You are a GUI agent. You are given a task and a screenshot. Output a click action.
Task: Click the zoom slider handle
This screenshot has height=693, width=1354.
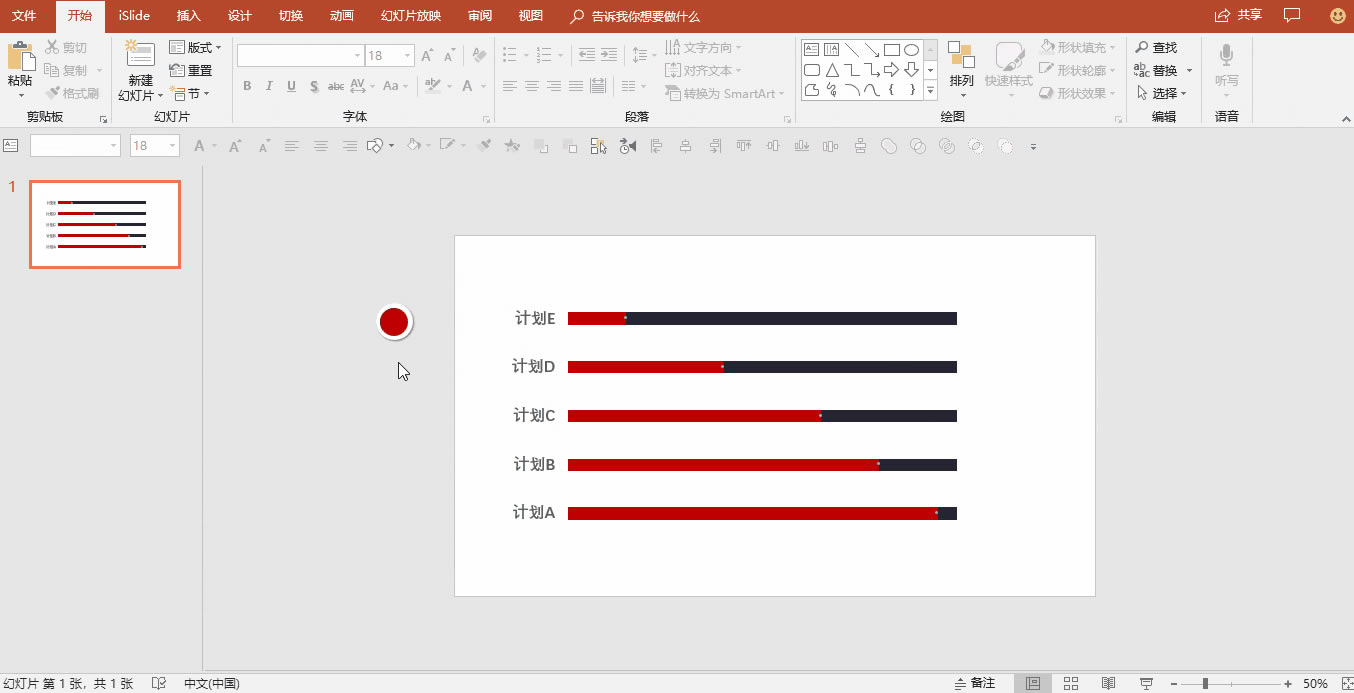tap(1205, 683)
